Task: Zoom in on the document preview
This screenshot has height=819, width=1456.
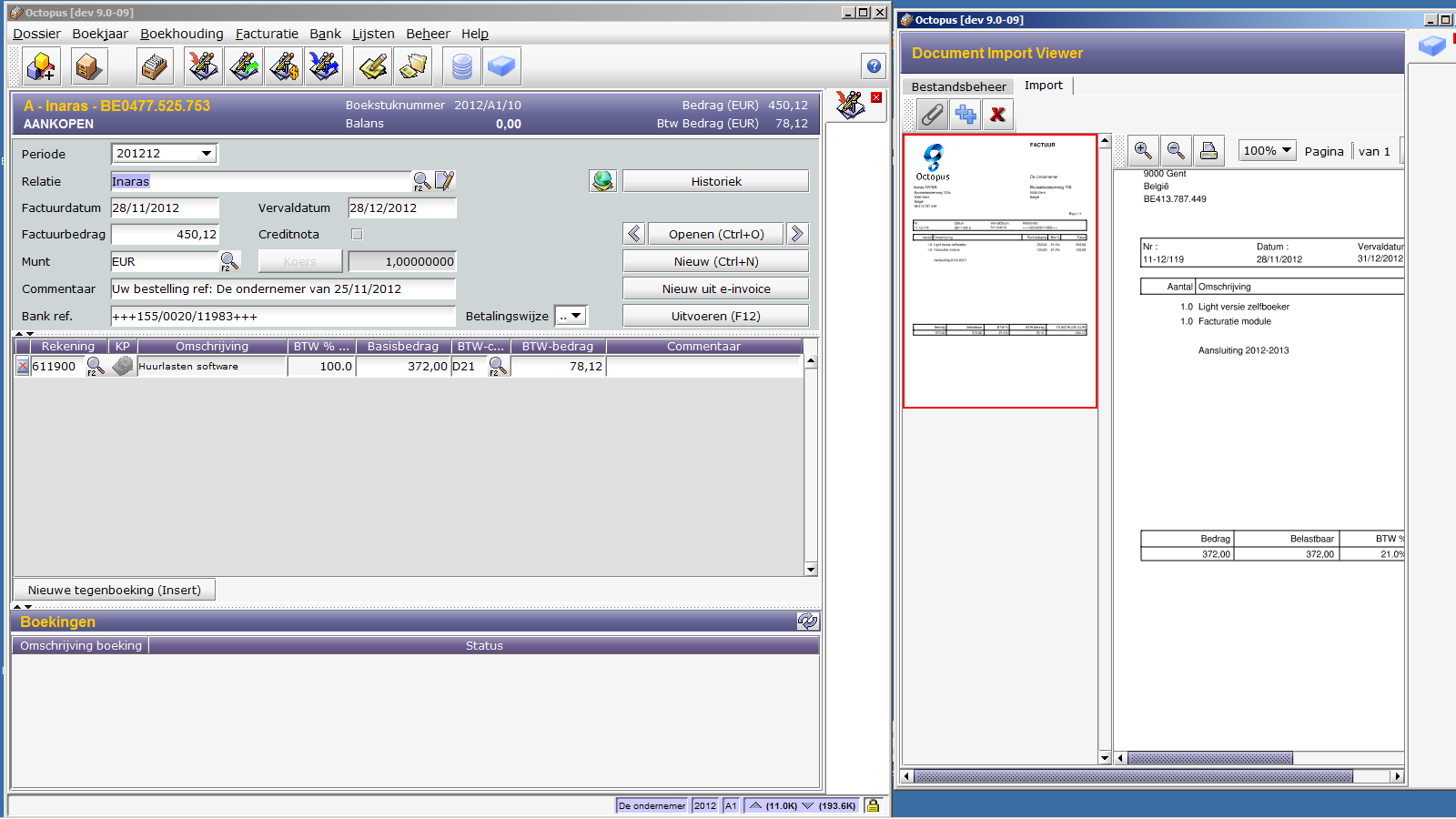Action: (x=1143, y=151)
